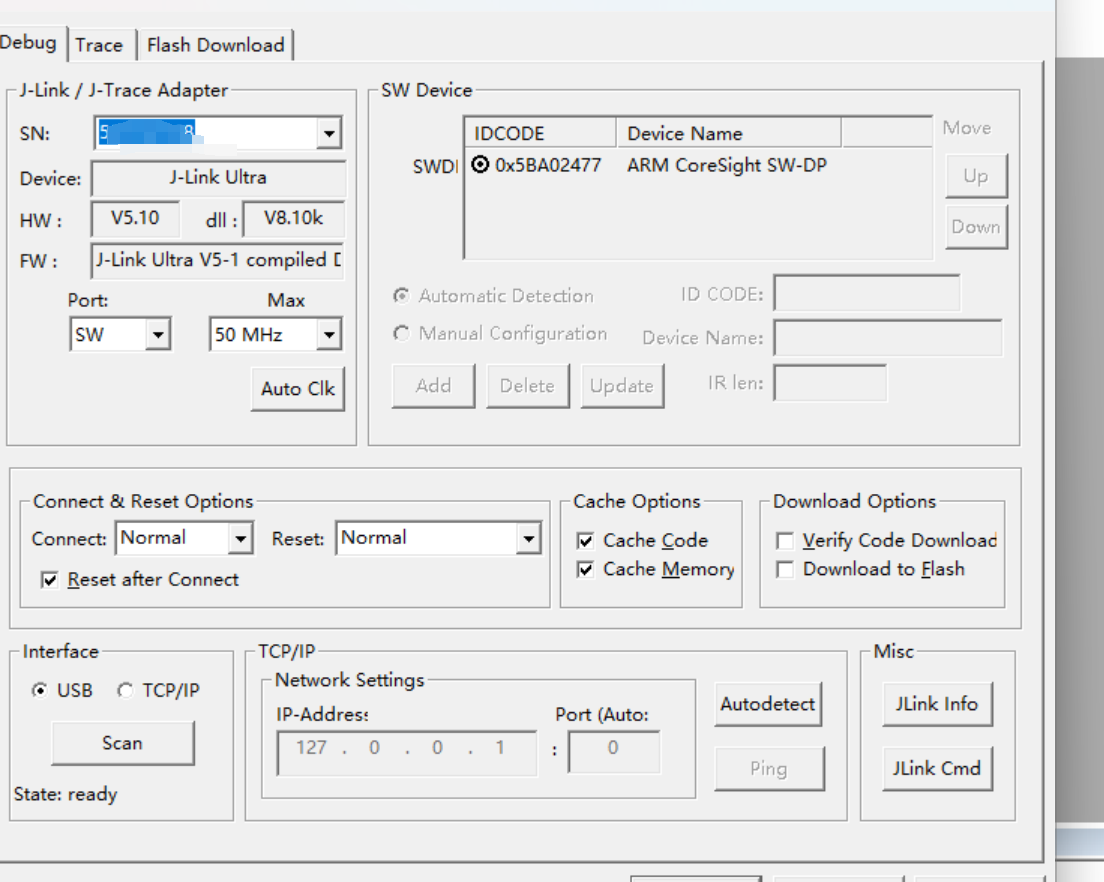
Task: Click the Device Name column header
Action: coord(729,133)
